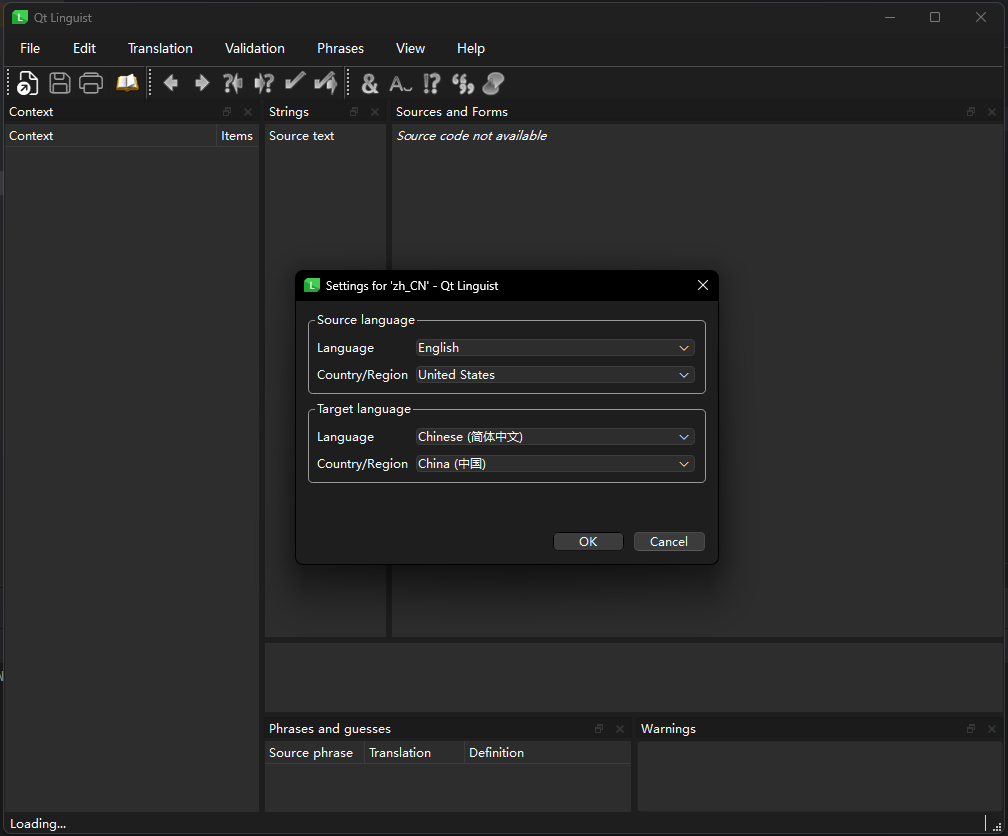Close the Settings for 'zh_CN' dialog
Image resolution: width=1008 pixels, height=836 pixels.
tap(703, 285)
